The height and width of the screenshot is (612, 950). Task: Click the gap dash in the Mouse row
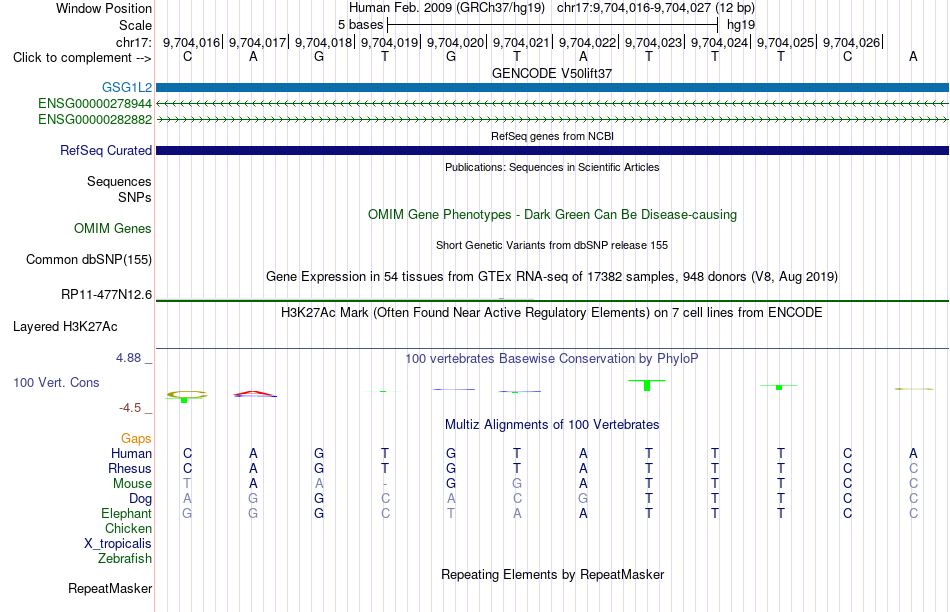point(385,484)
